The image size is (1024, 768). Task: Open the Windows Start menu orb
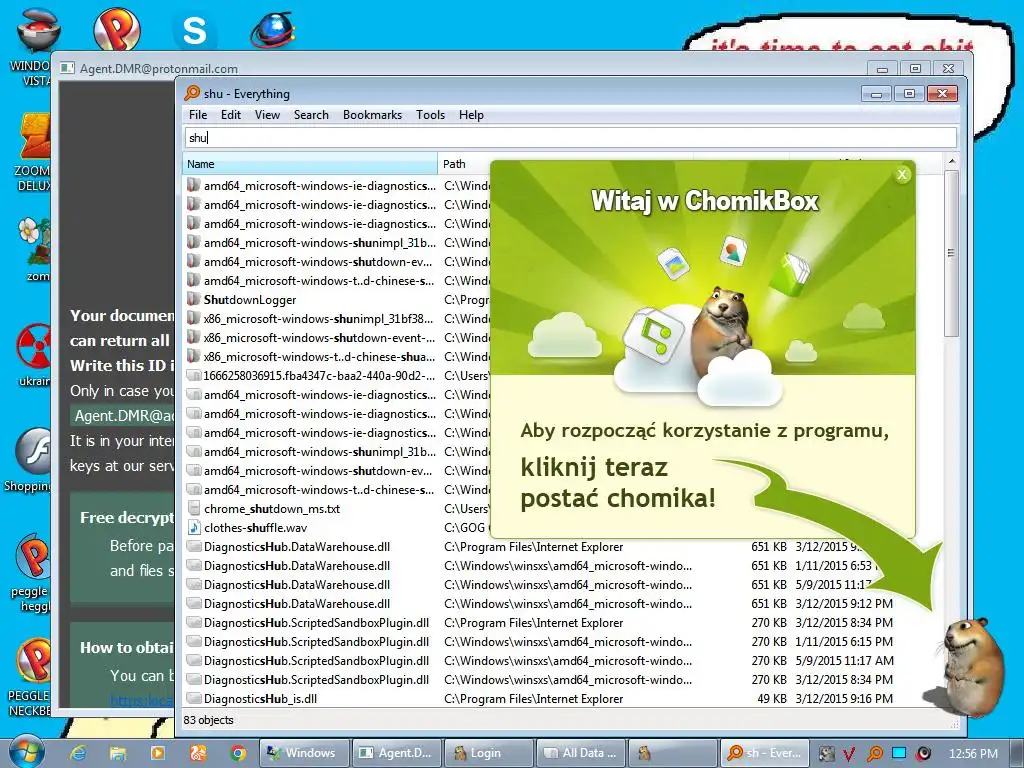(x=27, y=752)
